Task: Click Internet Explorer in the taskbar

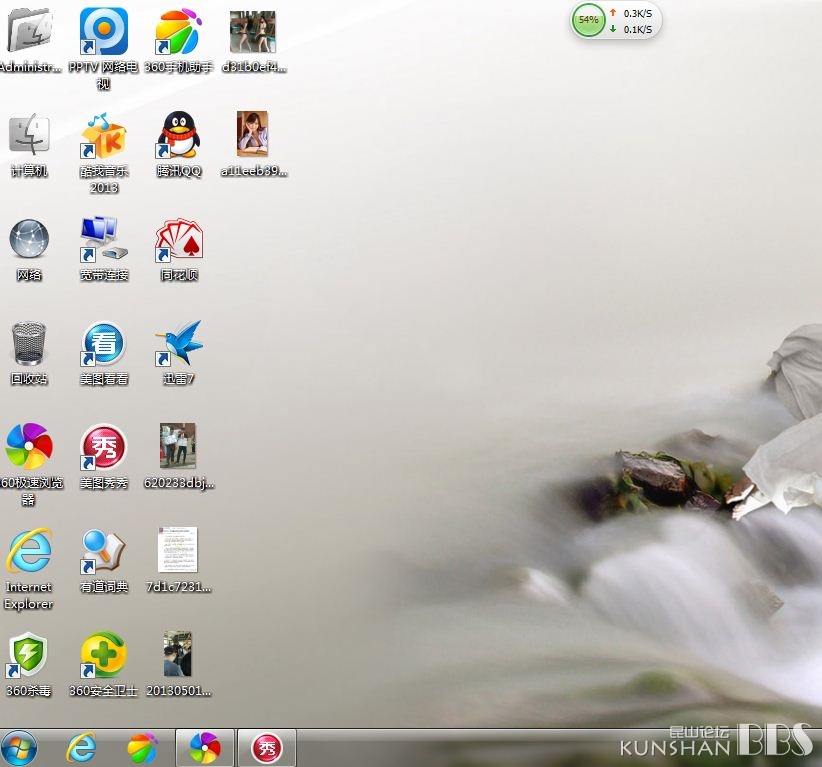Action: [x=81, y=747]
